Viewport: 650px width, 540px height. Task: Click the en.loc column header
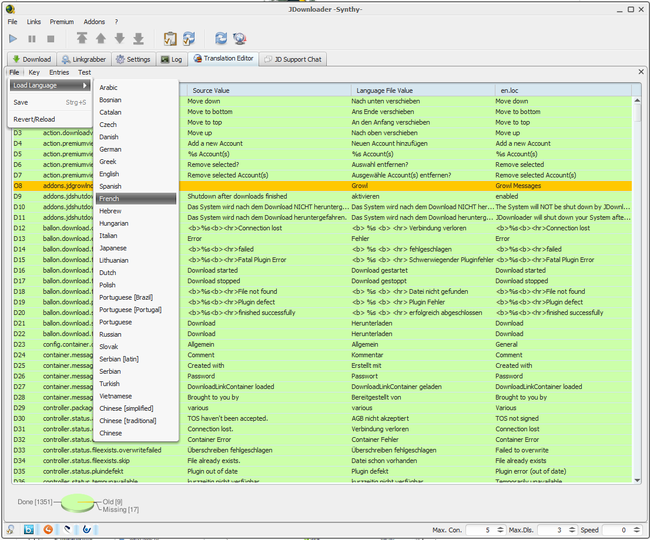(x=563, y=90)
